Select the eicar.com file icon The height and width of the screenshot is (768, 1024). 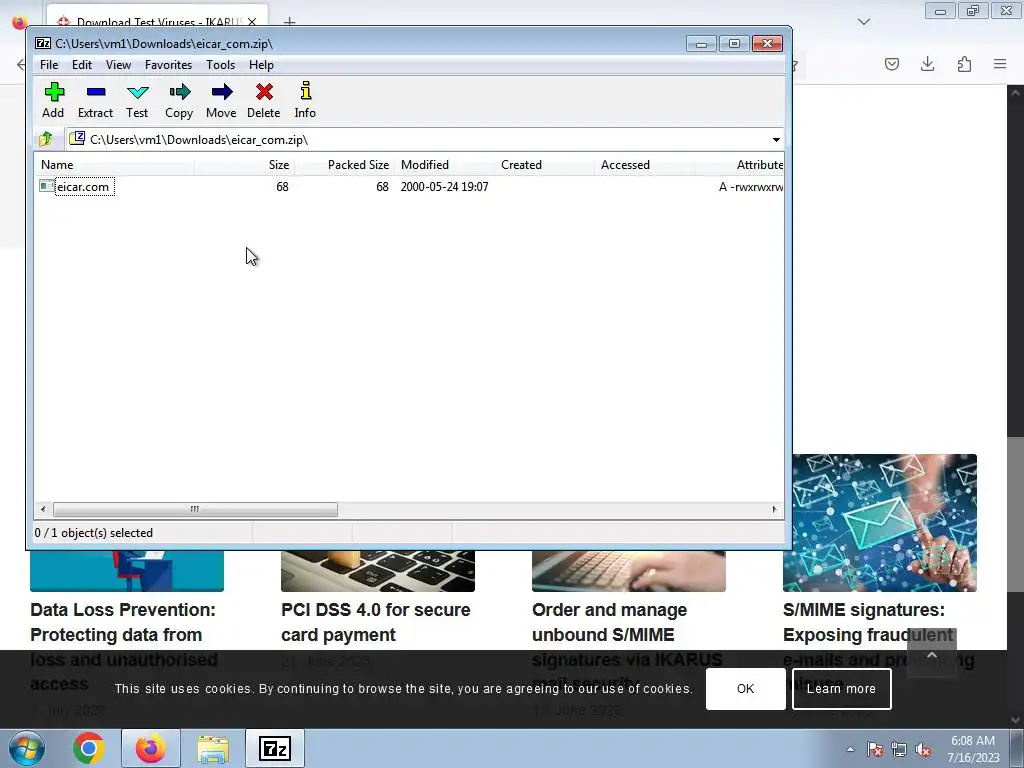(46, 186)
